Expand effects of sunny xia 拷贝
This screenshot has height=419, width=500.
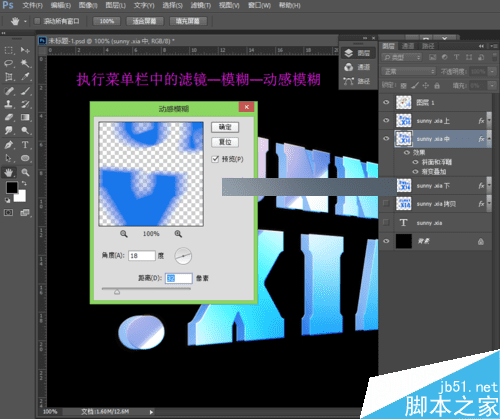[489, 203]
